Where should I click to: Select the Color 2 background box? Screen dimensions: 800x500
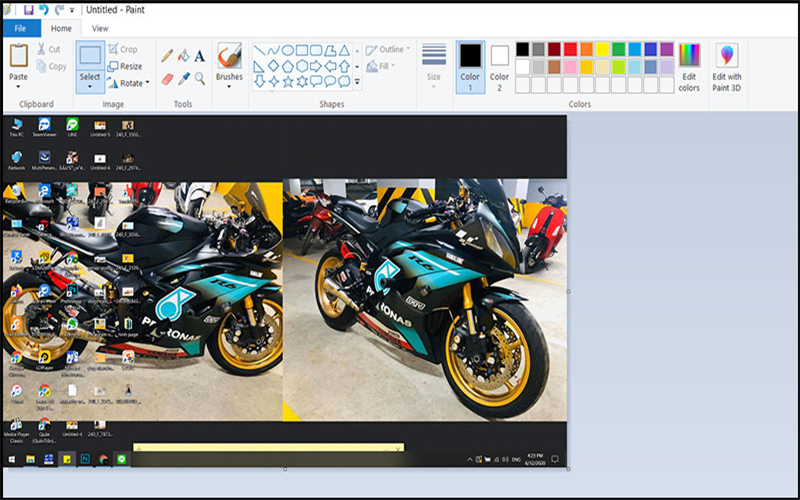(x=499, y=67)
